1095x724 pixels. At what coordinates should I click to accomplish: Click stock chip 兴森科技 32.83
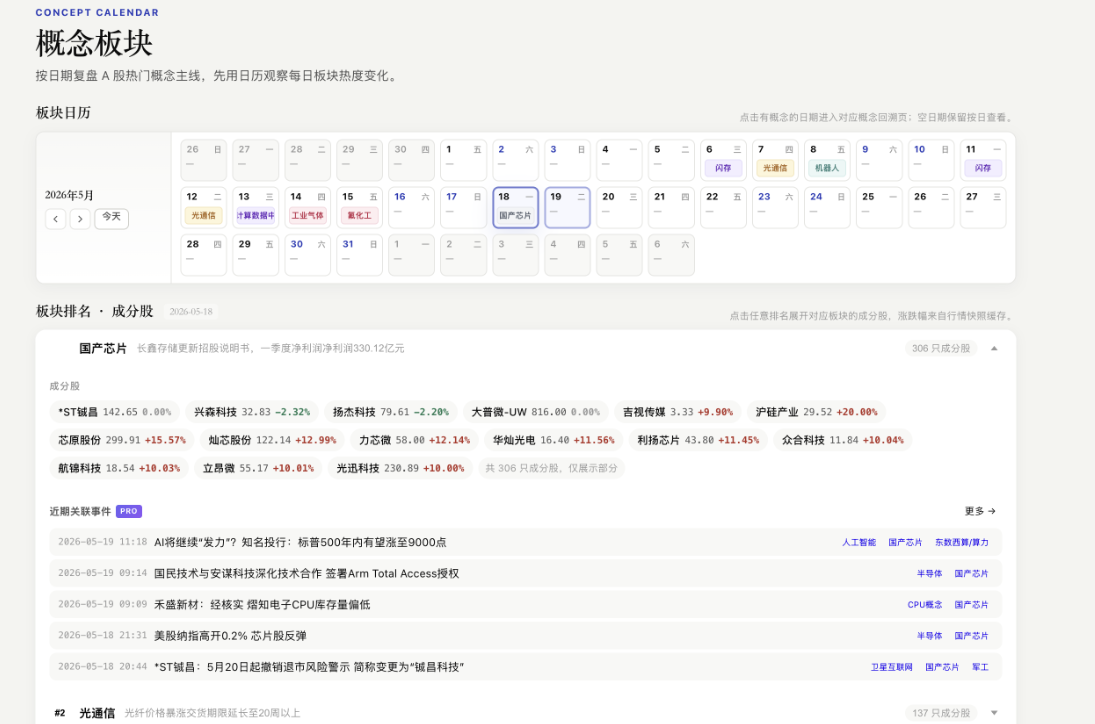tap(252, 412)
